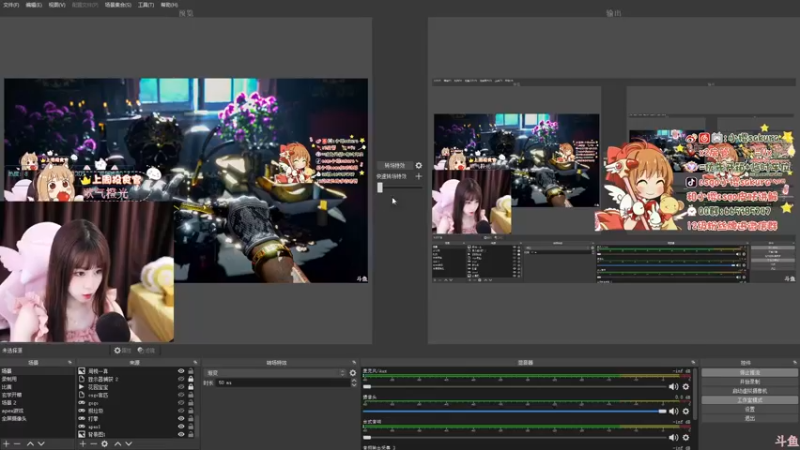Adjust 摄像头 volume slider handle
This screenshot has width=800, height=450.
pos(662,411)
